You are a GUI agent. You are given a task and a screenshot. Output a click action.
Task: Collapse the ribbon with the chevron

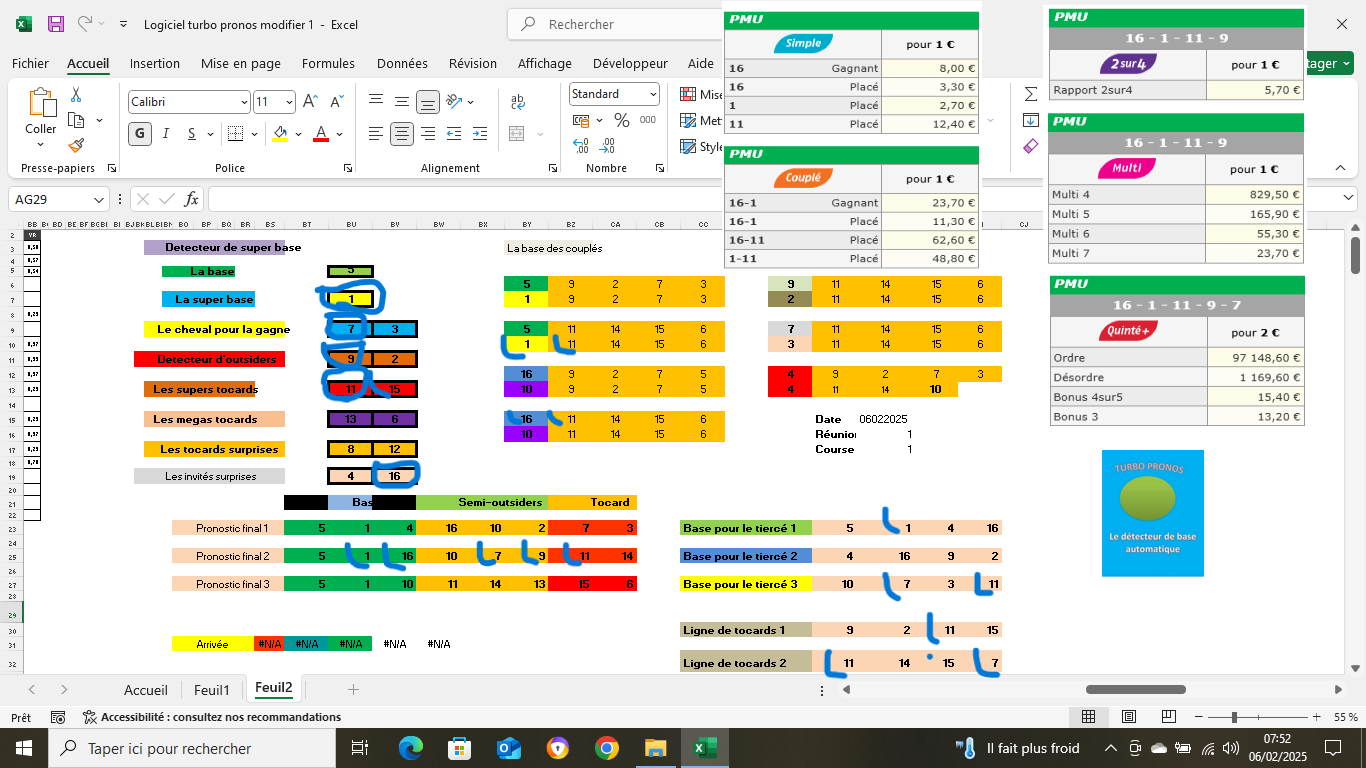pos(1342,168)
